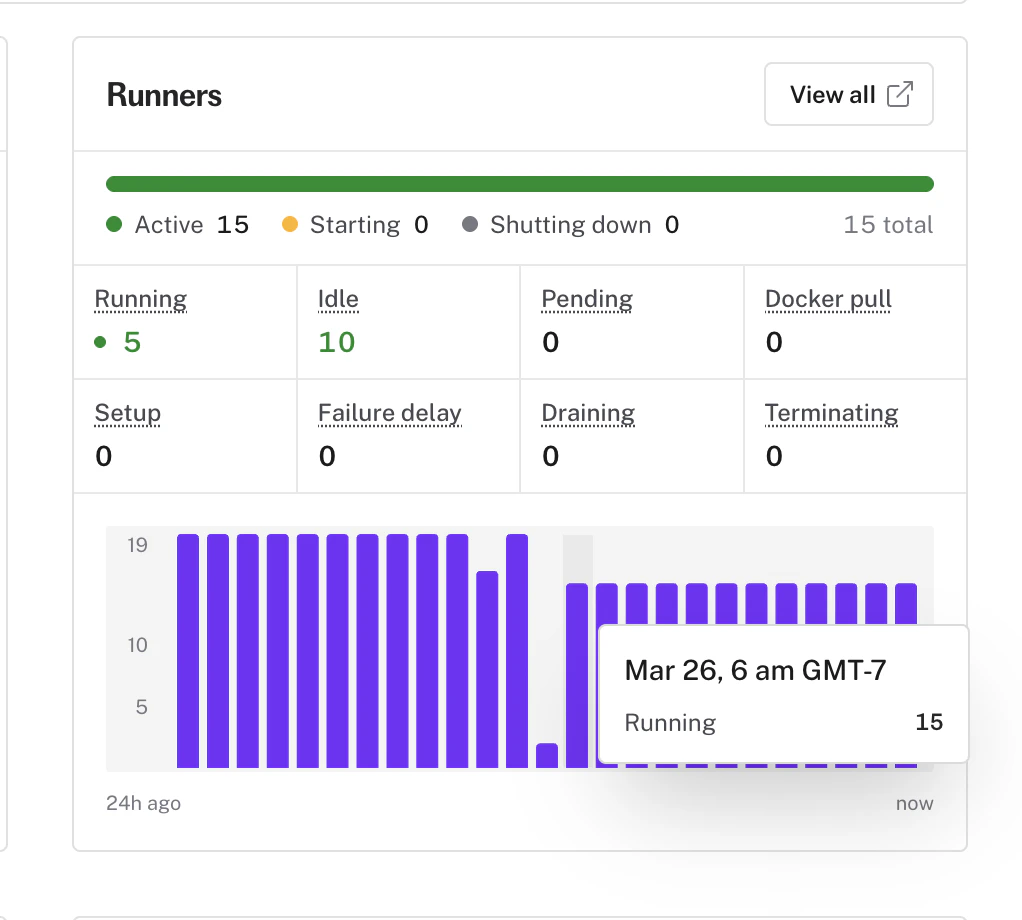Select the Setup status tab
The height and width of the screenshot is (920, 1022).
click(x=127, y=413)
